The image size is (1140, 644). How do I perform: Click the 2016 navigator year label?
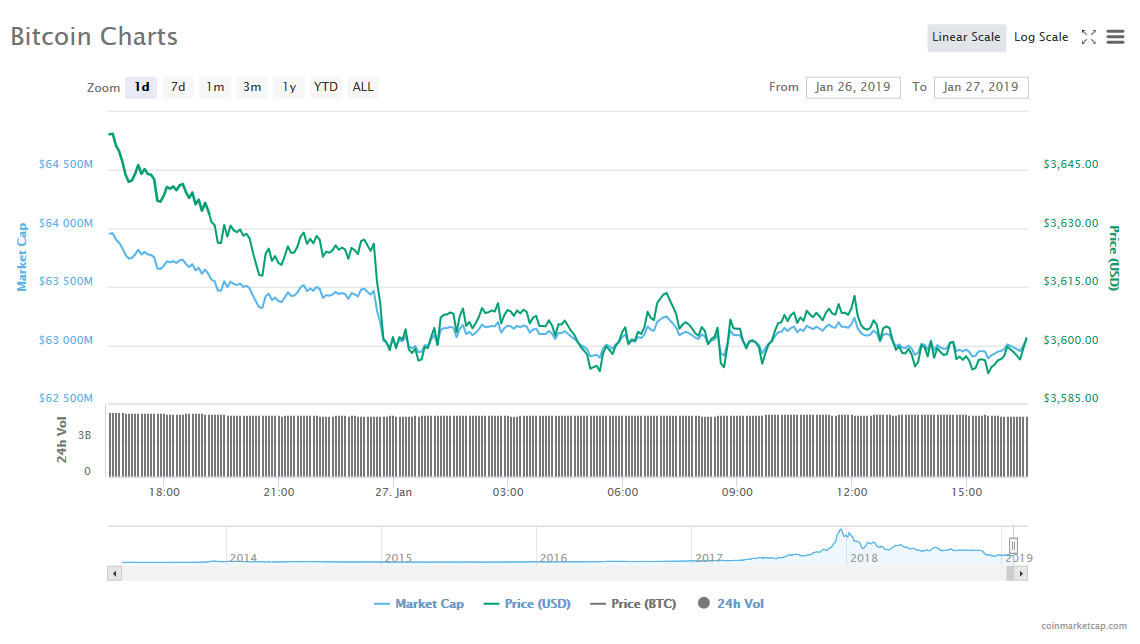click(x=553, y=558)
